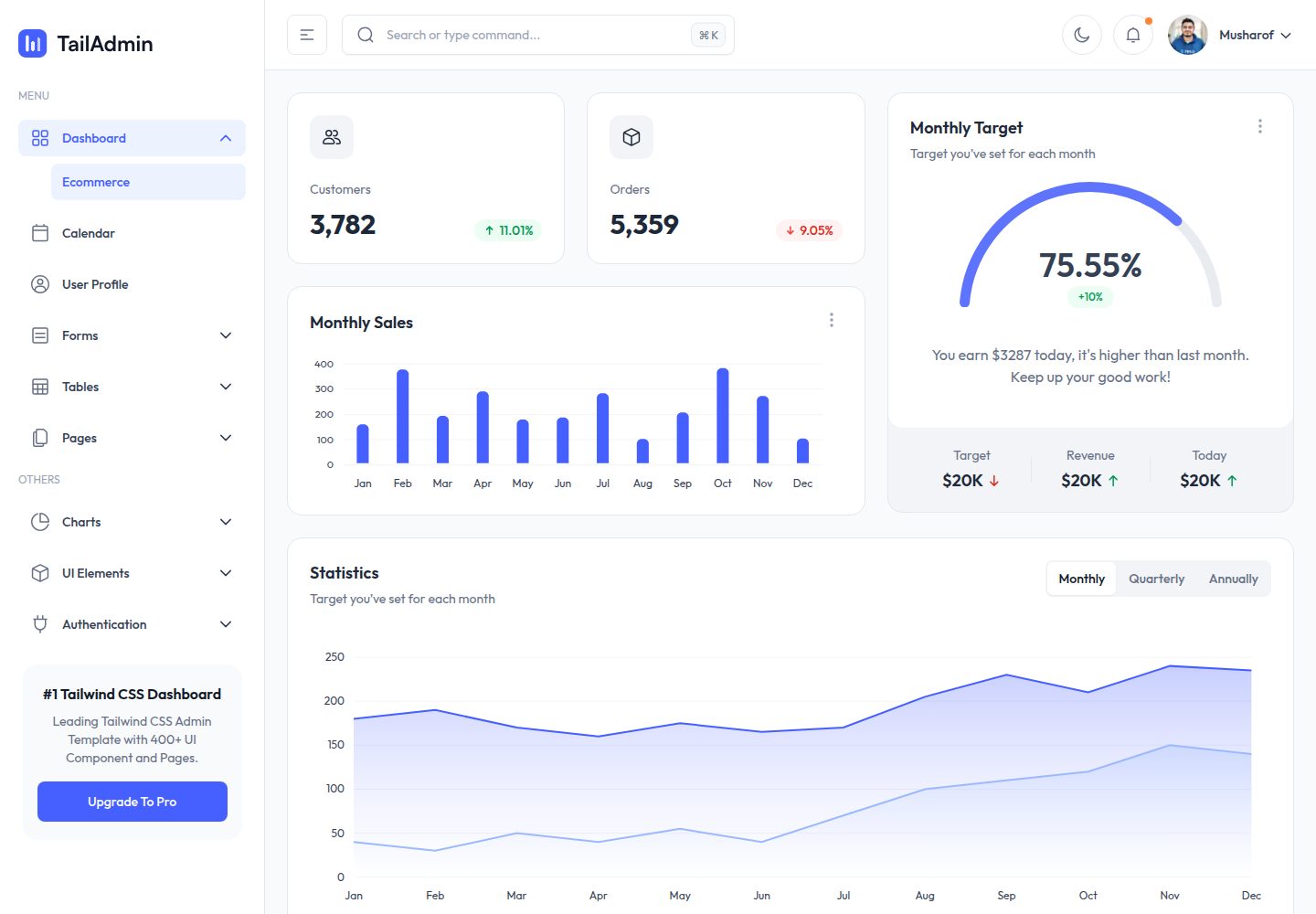Expand the Pages menu chevron
This screenshot has width=1316, height=914.
[x=226, y=438]
